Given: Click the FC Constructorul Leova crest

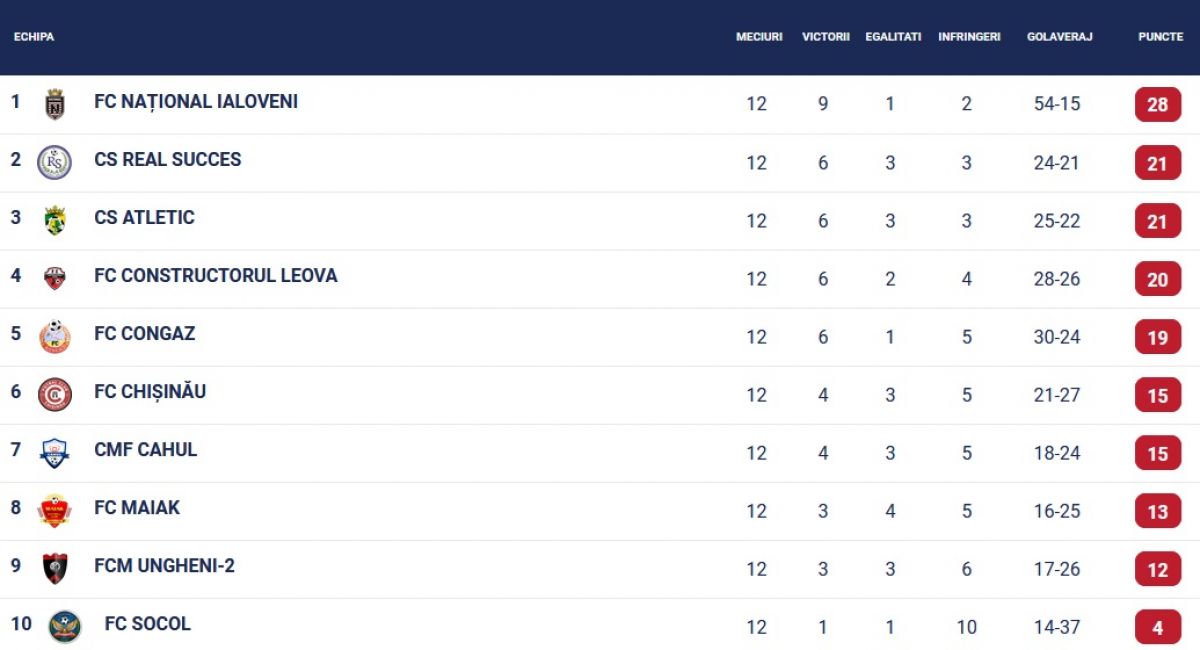Looking at the screenshot, I should point(55,278).
